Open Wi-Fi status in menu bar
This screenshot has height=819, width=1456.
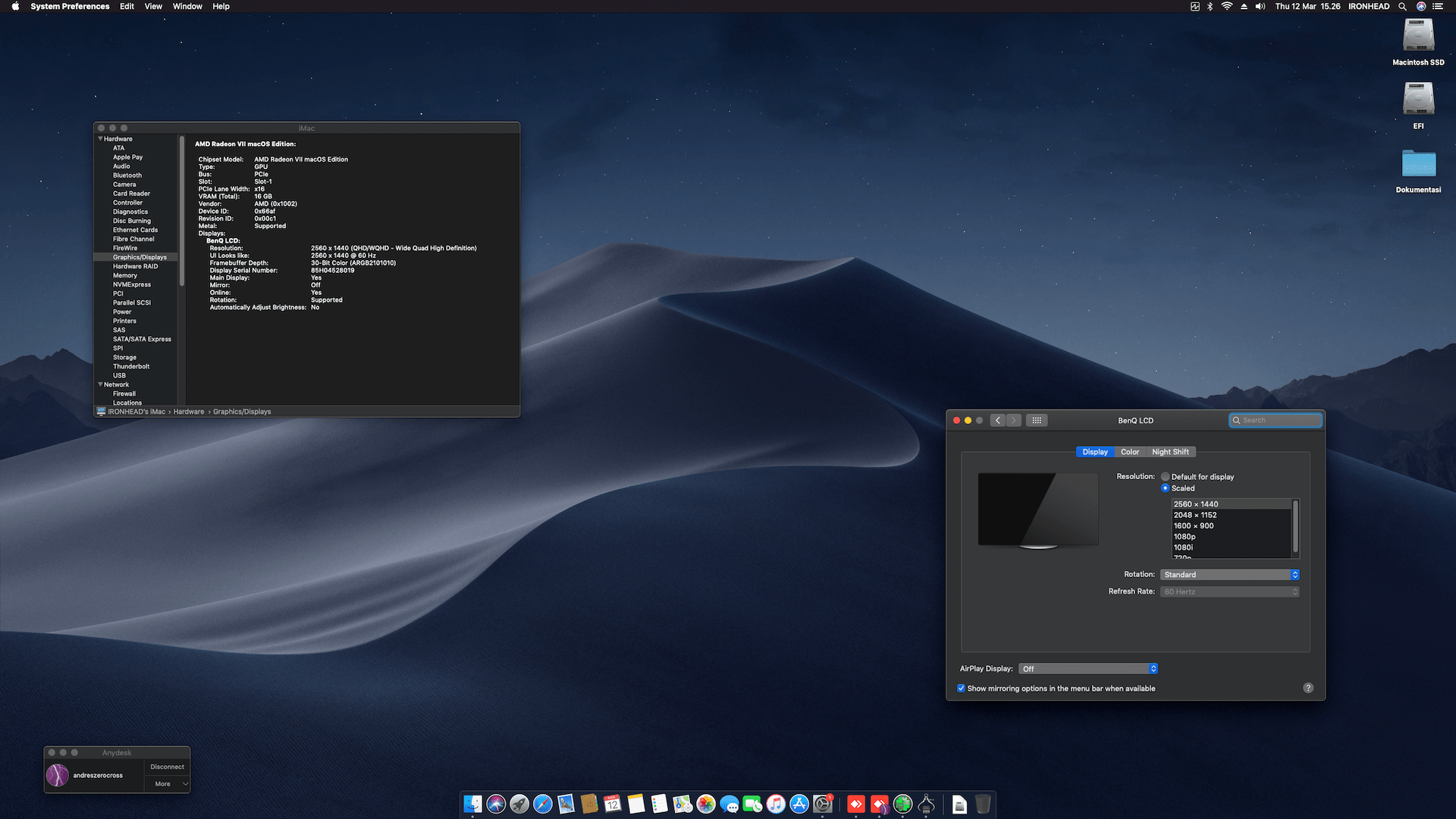pyautogui.click(x=1227, y=6)
